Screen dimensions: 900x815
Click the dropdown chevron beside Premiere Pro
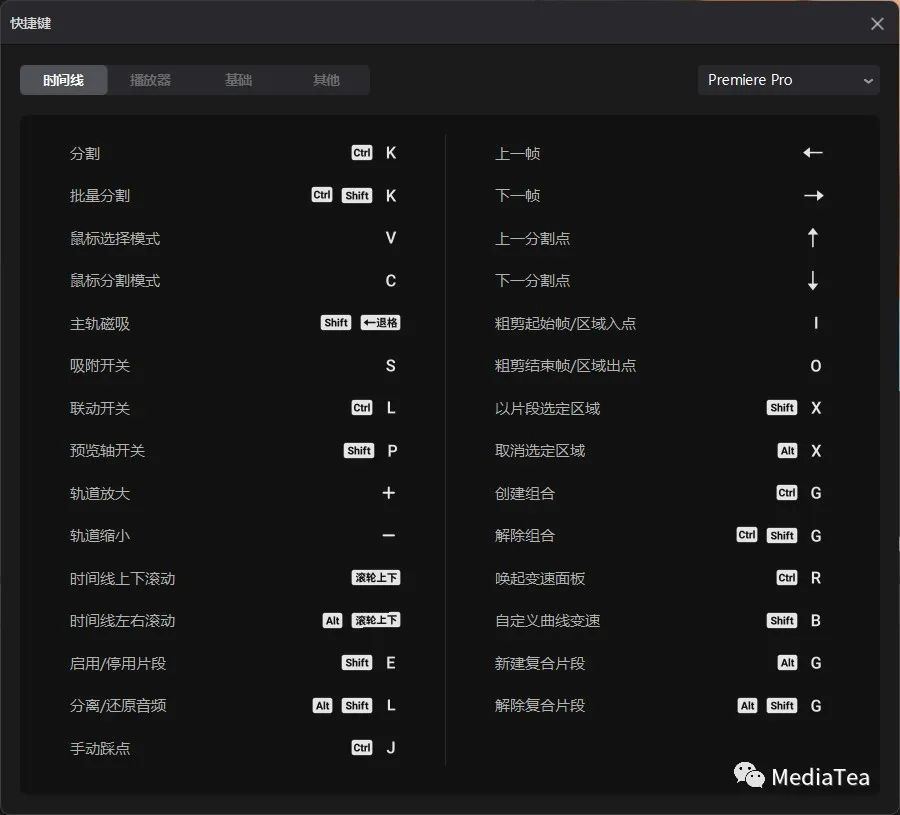click(867, 81)
